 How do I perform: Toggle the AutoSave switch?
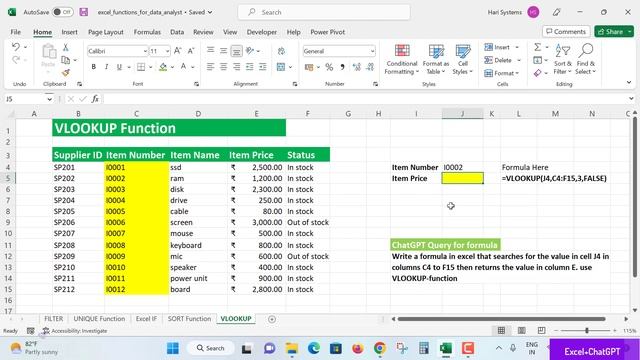[x=62, y=12]
